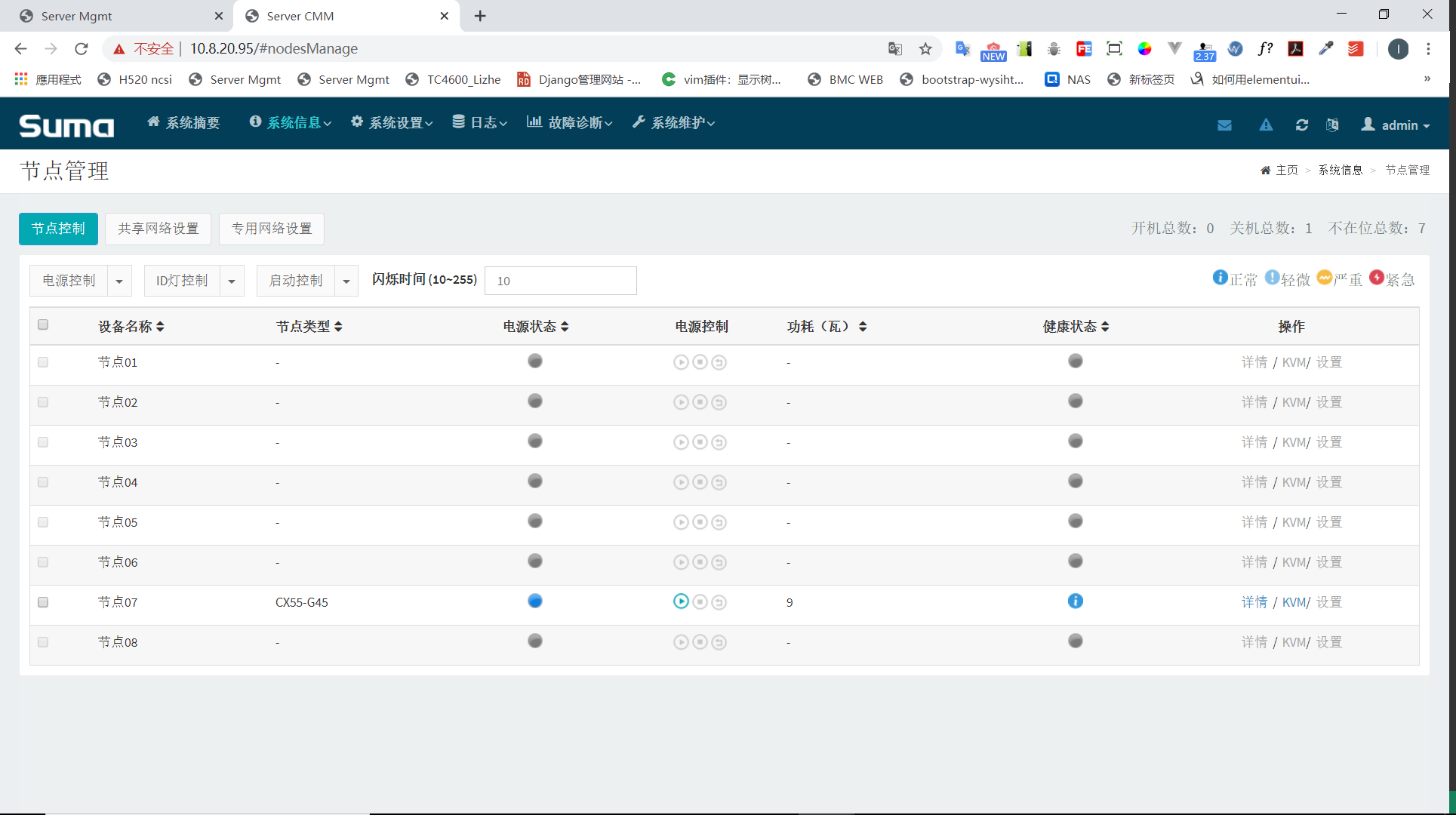This screenshot has height=815, width=1456.
Task: Check the box for 节点07
Action: click(x=43, y=602)
